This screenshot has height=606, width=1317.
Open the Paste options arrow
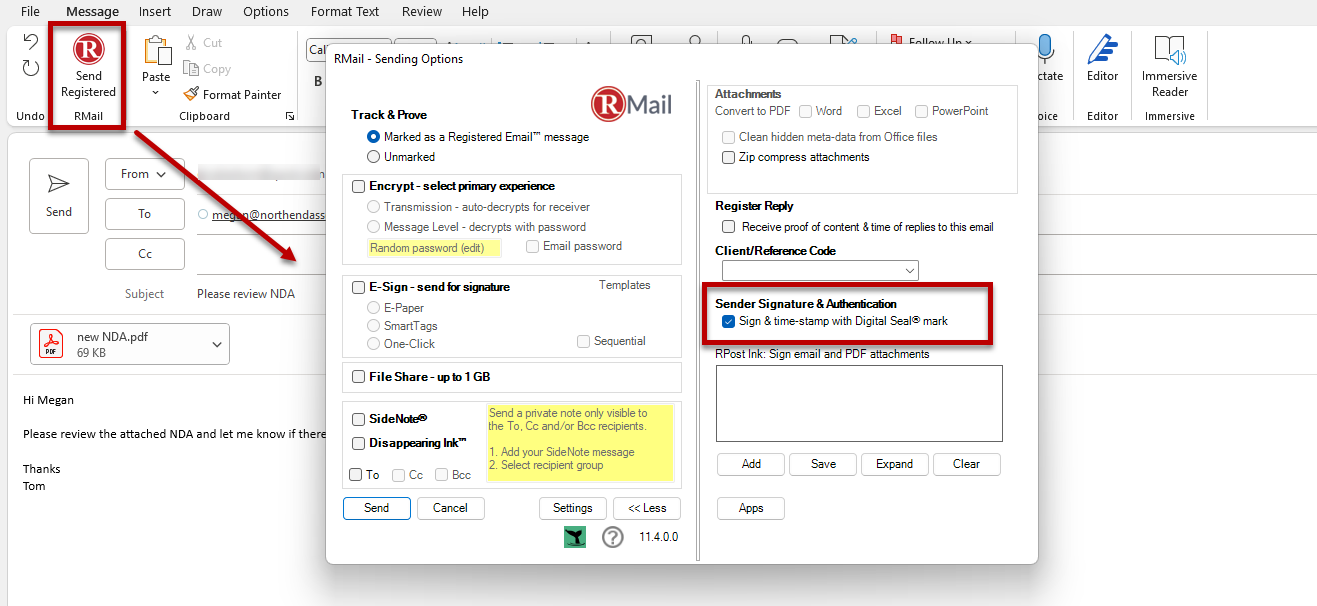point(156,93)
